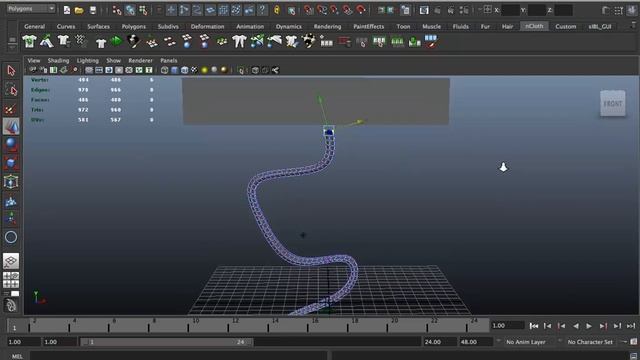Viewport: 640px width, 360px height.
Task: Switch to the Hair shelf tab
Action: click(507, 26)
